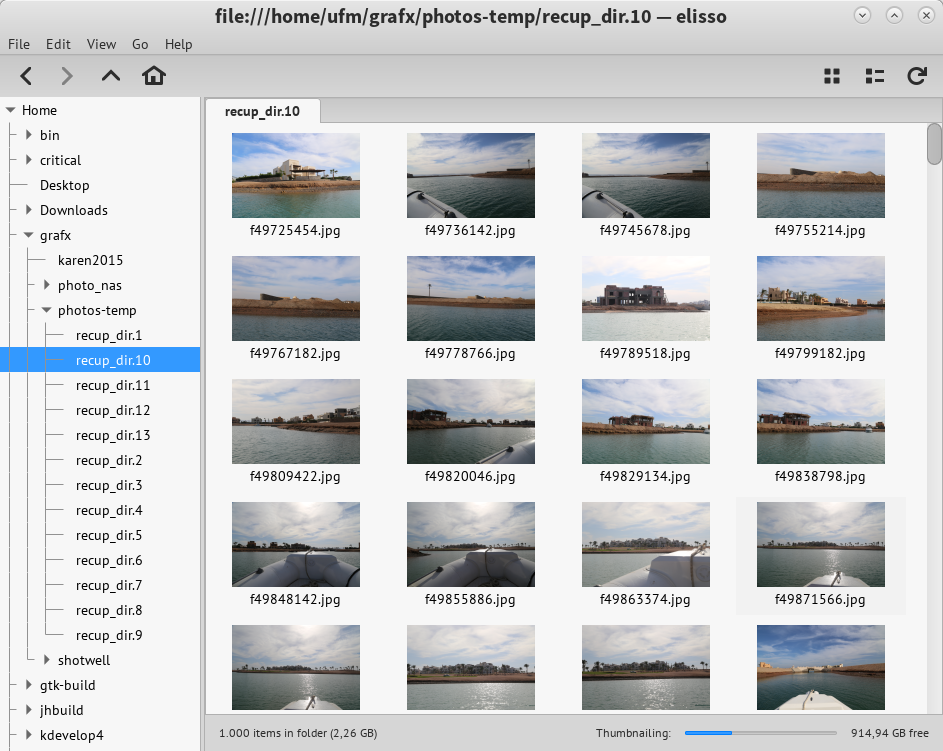The height and width of the screenshot is (751, 943).
Task: Jump to the Home folder icon
Action: [x=154, y=76]
